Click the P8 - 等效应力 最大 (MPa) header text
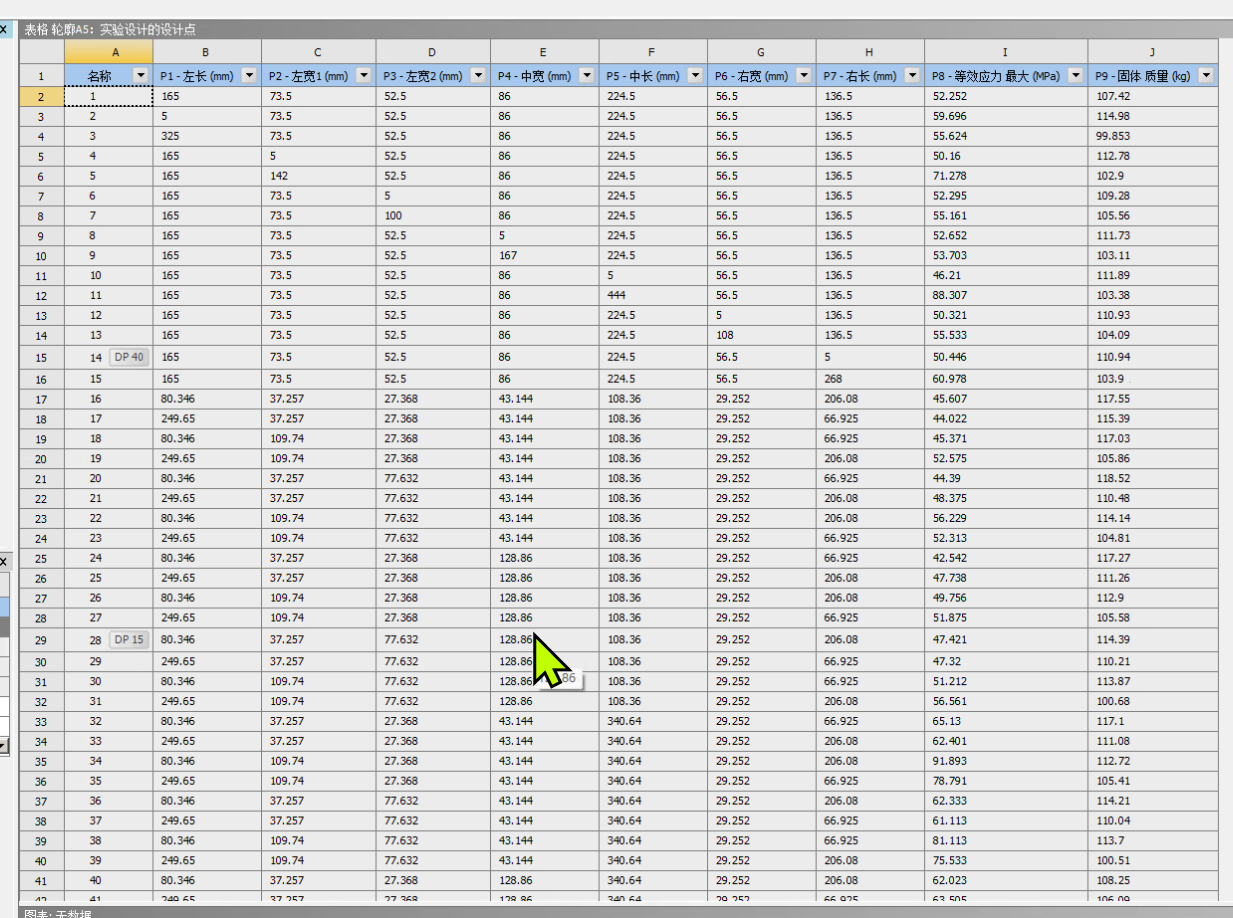The image size is (1233, 918). tap(995, 76)
